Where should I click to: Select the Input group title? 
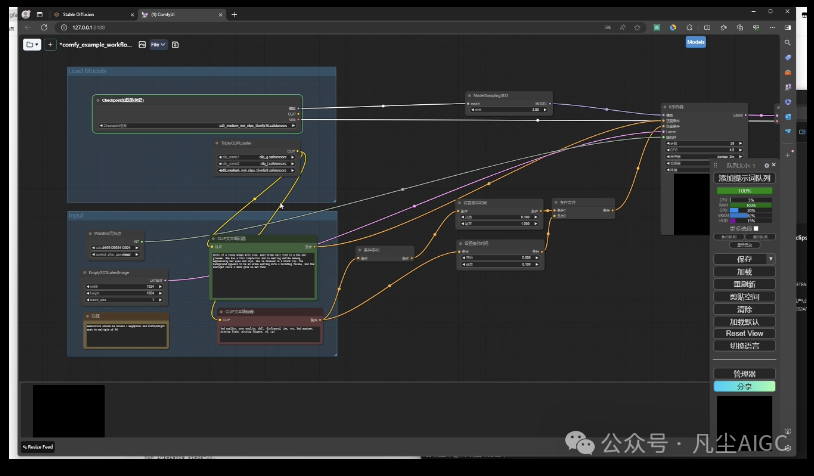point(76,215)
